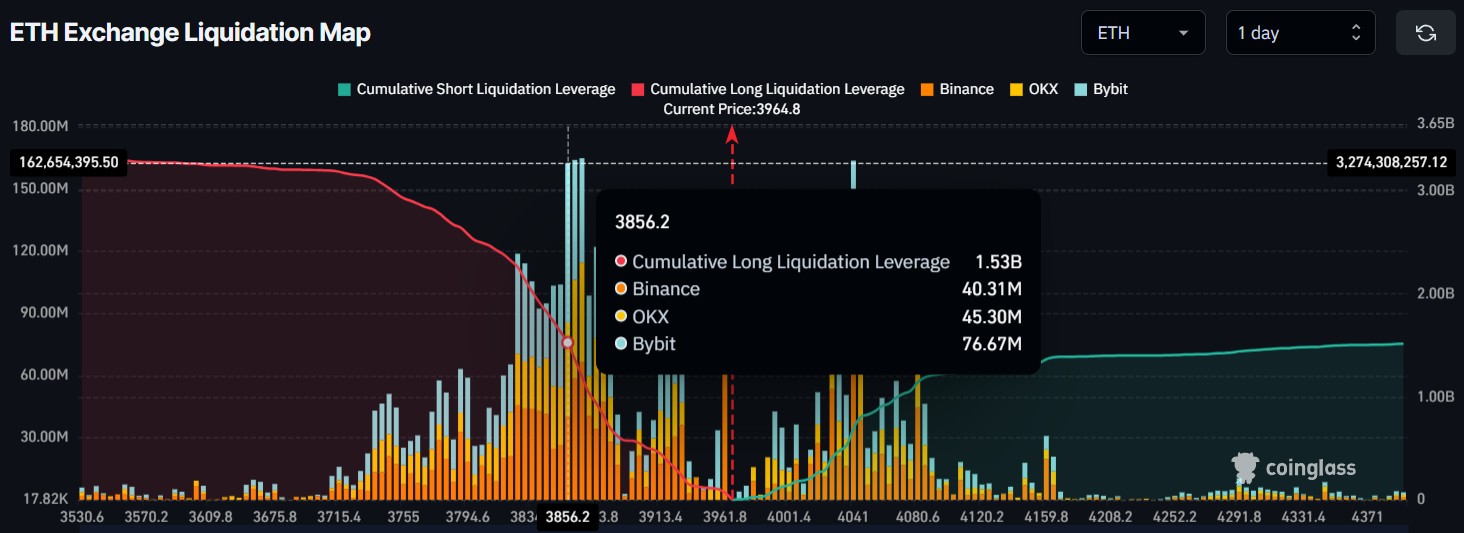
Task: Click the refresh chart icon button
Action: coord(1425,33)
